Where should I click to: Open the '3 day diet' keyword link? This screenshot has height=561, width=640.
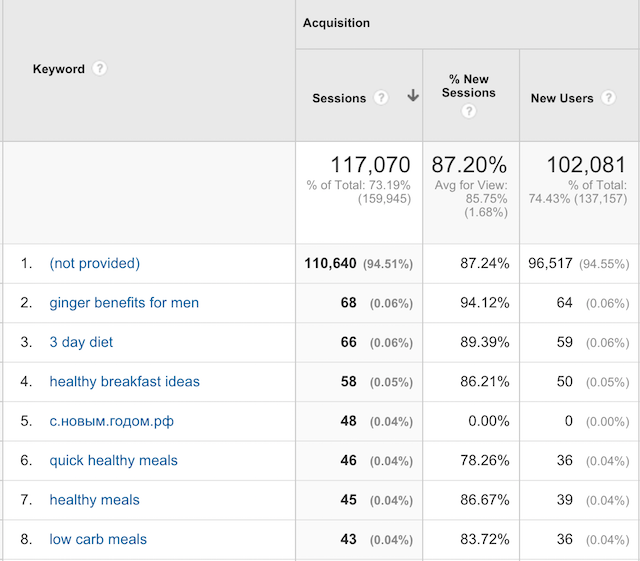81,342
